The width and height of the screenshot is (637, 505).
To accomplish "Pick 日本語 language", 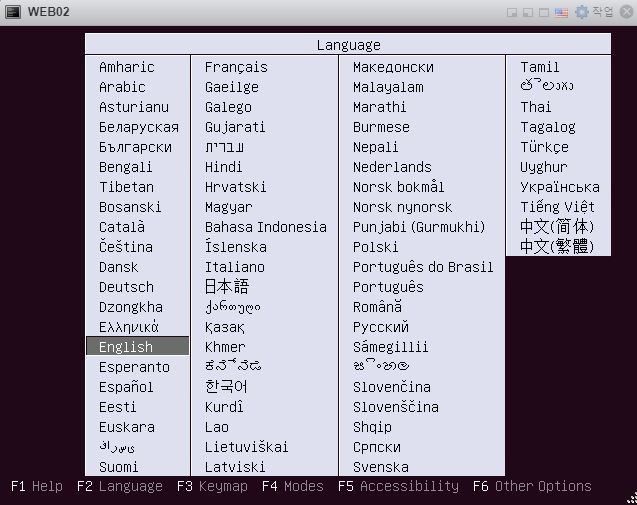I will [227, 286].
